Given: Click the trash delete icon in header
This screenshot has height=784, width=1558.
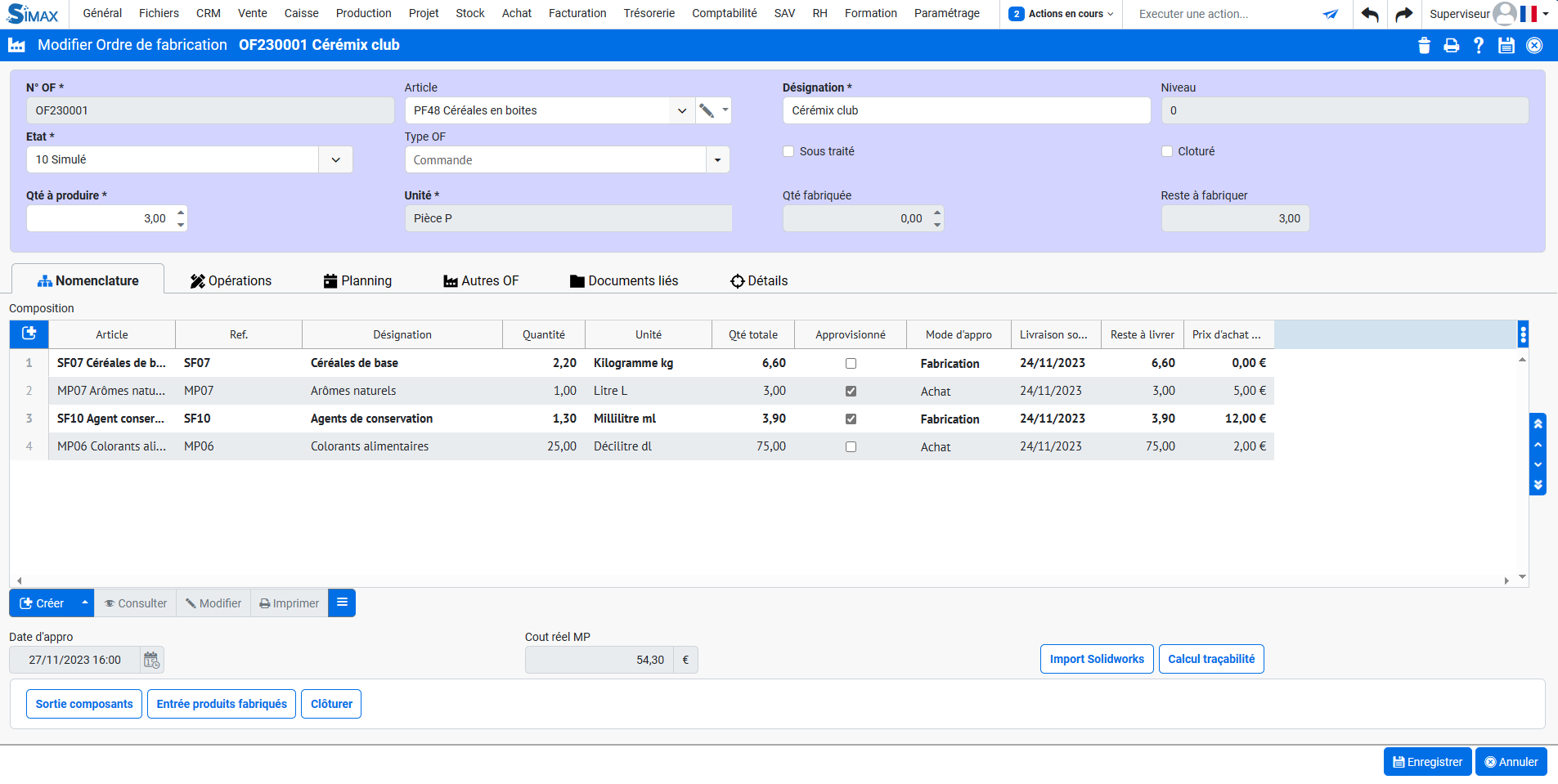Looking at the screenshot, I should click(x=1424, y=46).
